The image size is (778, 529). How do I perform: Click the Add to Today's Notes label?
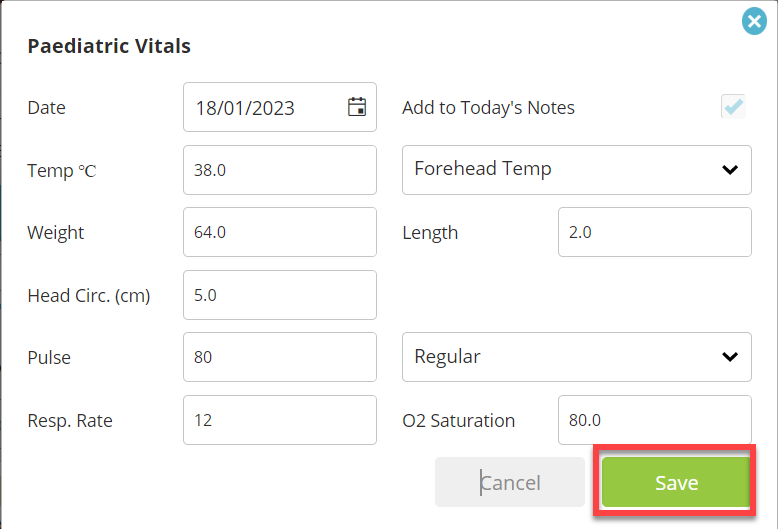tap(488, 108)
